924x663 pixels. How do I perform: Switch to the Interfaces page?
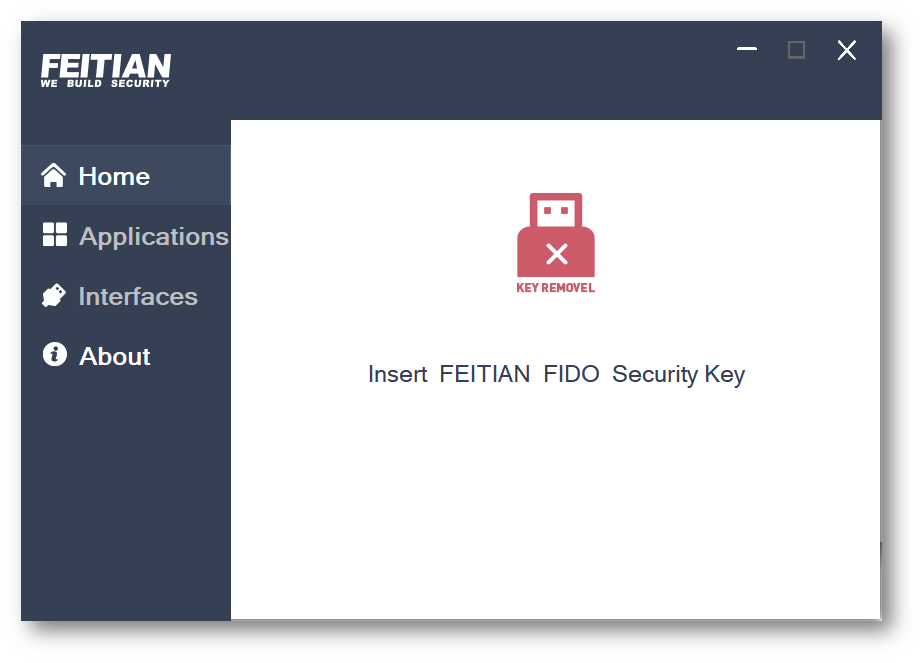pyautogui.click(x=138, y=297)
